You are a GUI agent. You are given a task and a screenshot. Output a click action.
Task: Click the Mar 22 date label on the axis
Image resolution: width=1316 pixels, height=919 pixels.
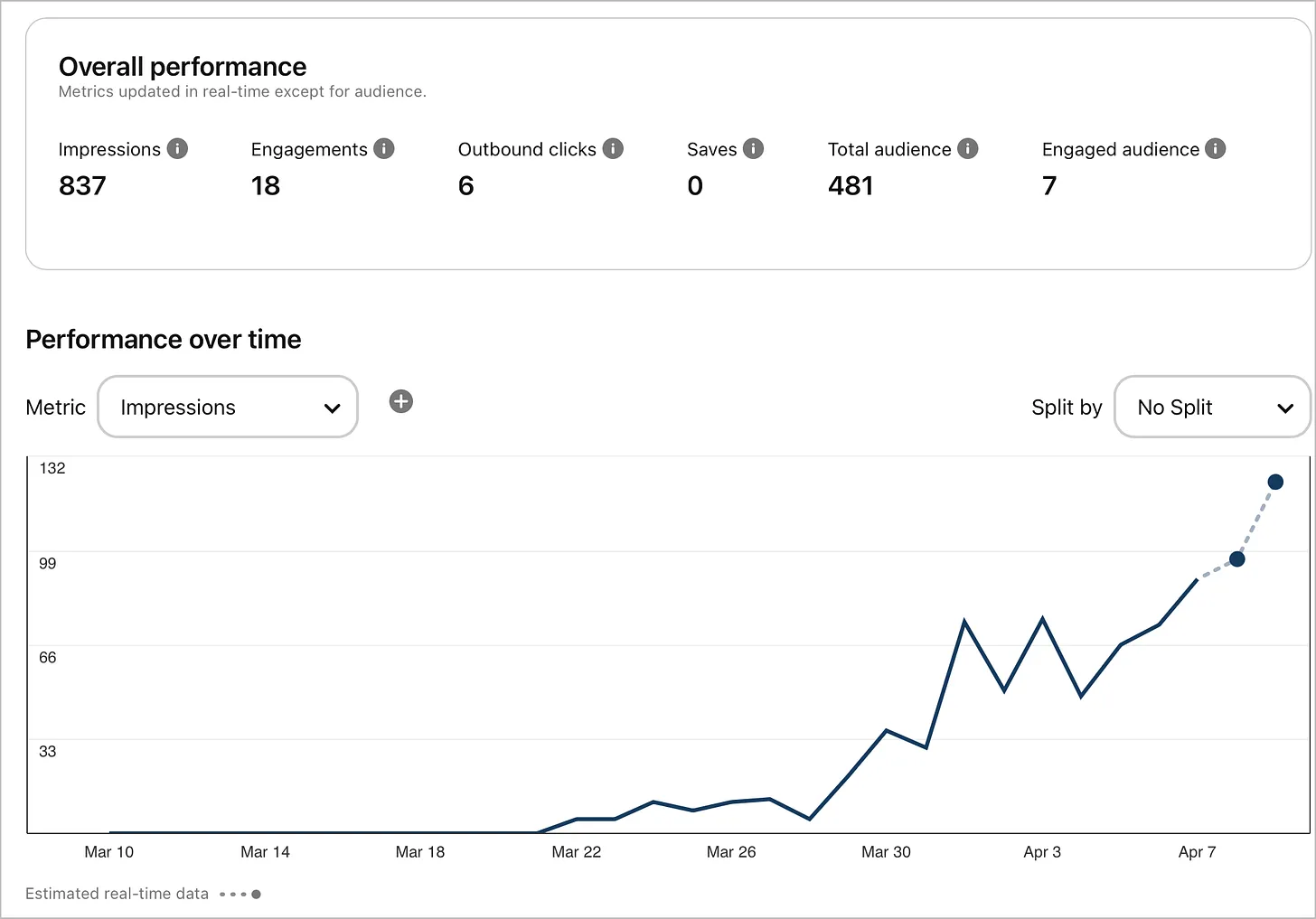click(x=576, y=852)
